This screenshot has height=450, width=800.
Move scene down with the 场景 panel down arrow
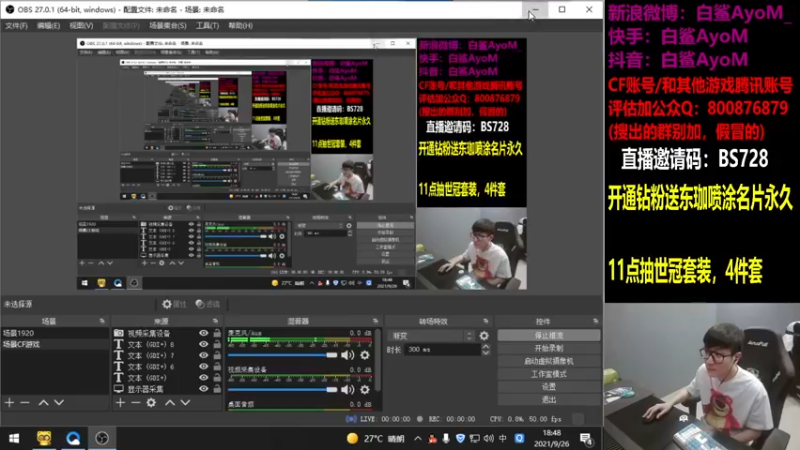coord(59,403)
